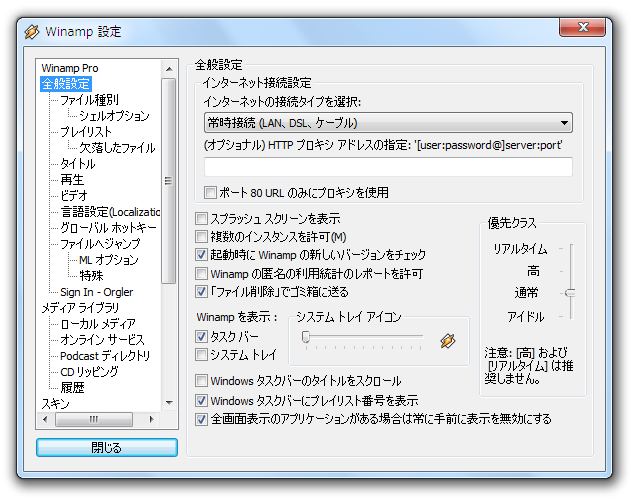The width and height of the screenshot is (633, 500).
Task: Close the Winamp 設定 window
Action: click(582, 27)
